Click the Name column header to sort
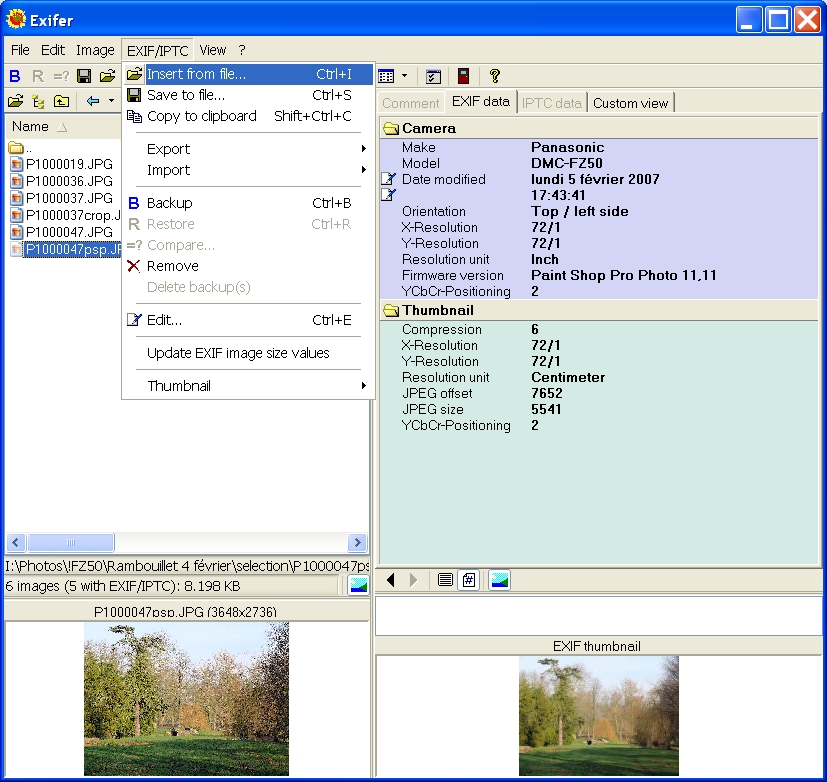Image resolution: width=827 pixels, height=782 pixels. pyautogui.click(x=30, y=126)
